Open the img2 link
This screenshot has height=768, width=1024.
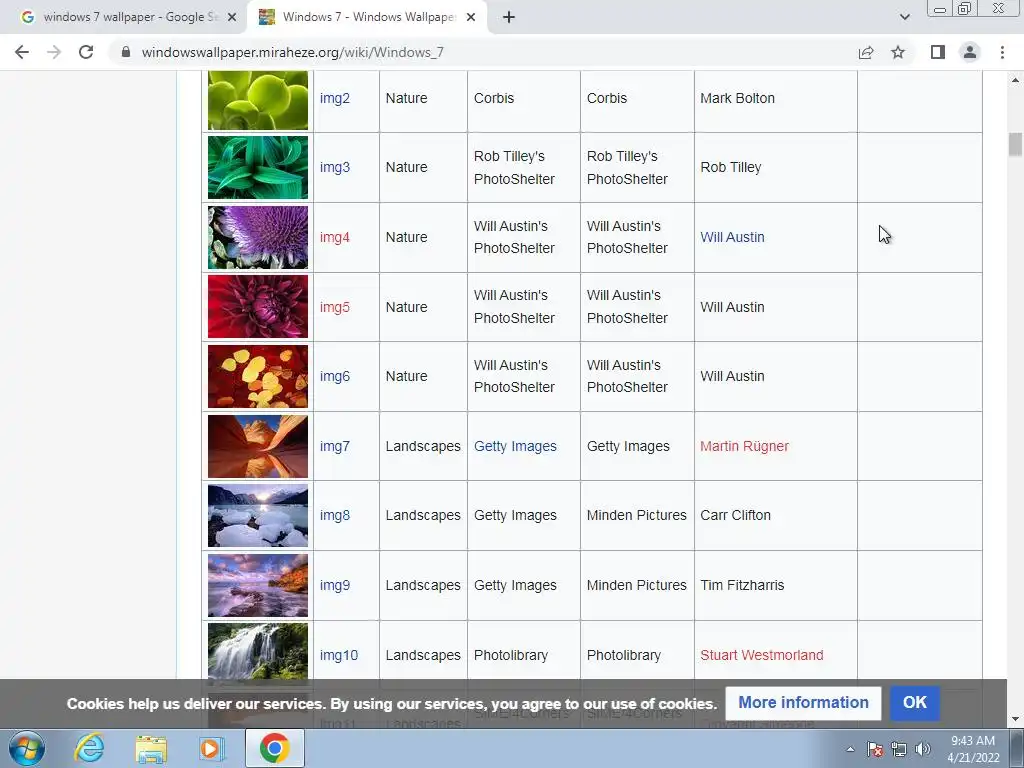[335, 98]
